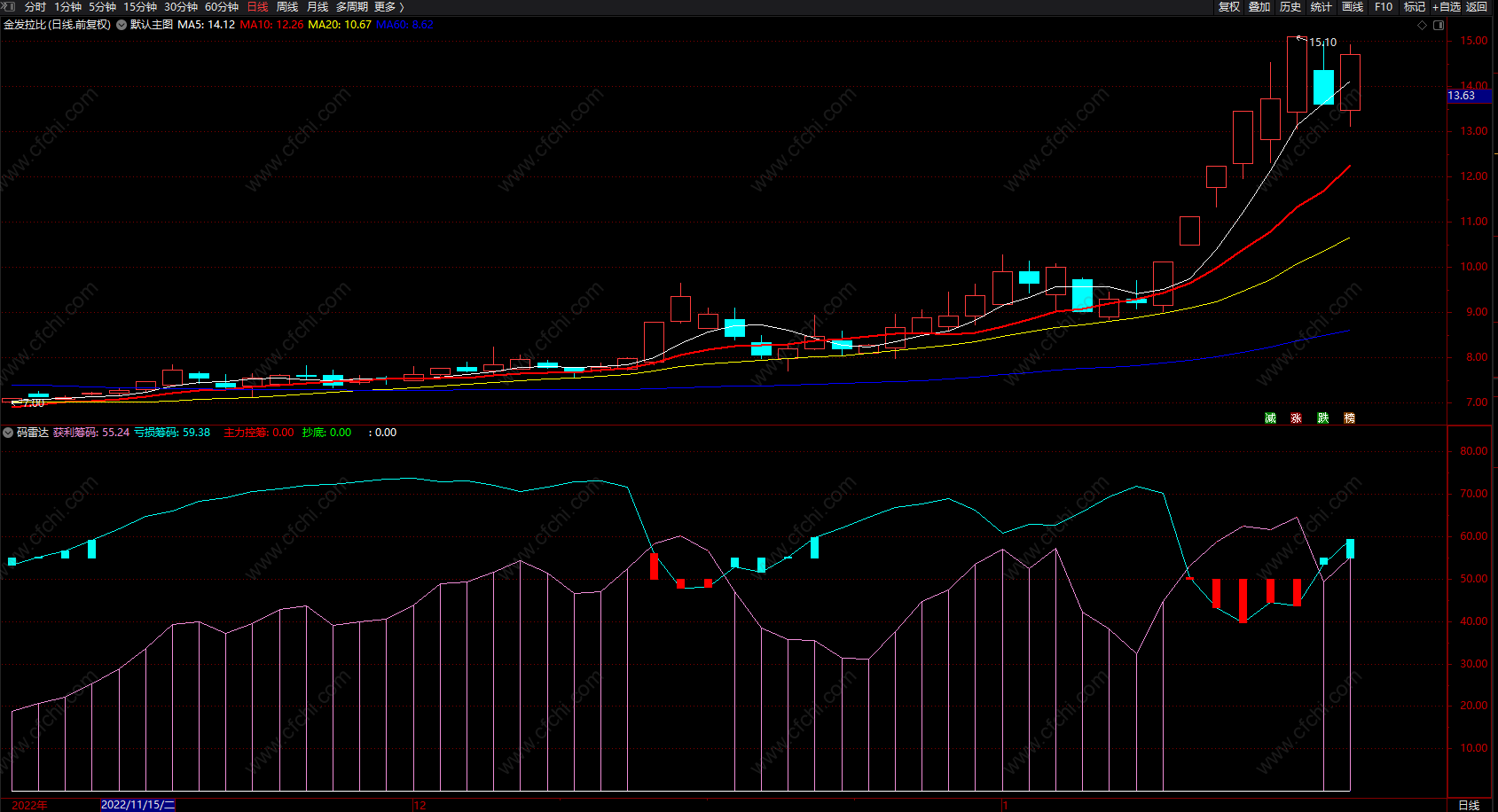Select the 5分钟 period tab
Image resolution: width=1498 pixels, height=812 pixels.
coord(102,7)
